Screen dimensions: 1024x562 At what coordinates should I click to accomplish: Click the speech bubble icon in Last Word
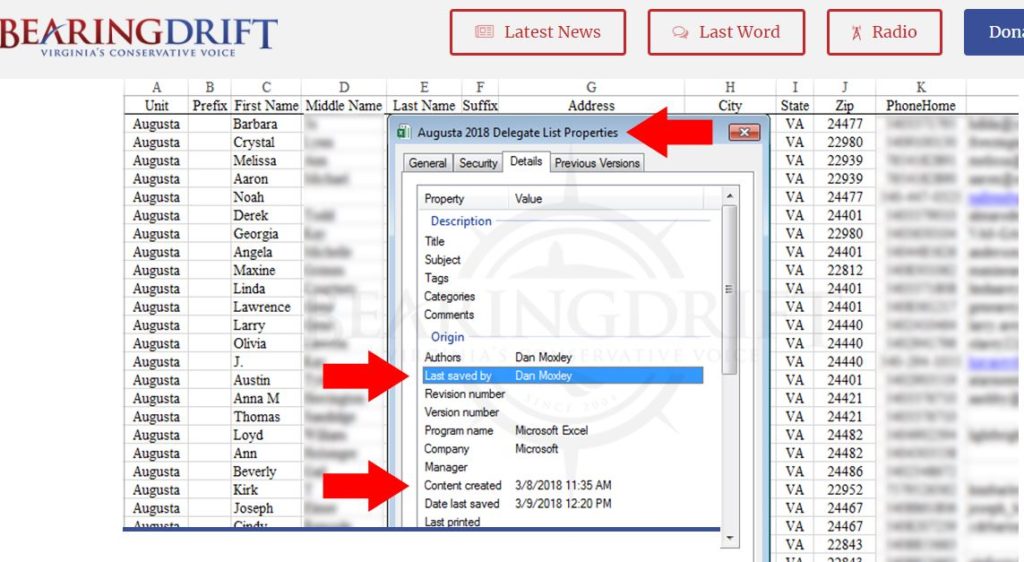[x=681, y=32]
